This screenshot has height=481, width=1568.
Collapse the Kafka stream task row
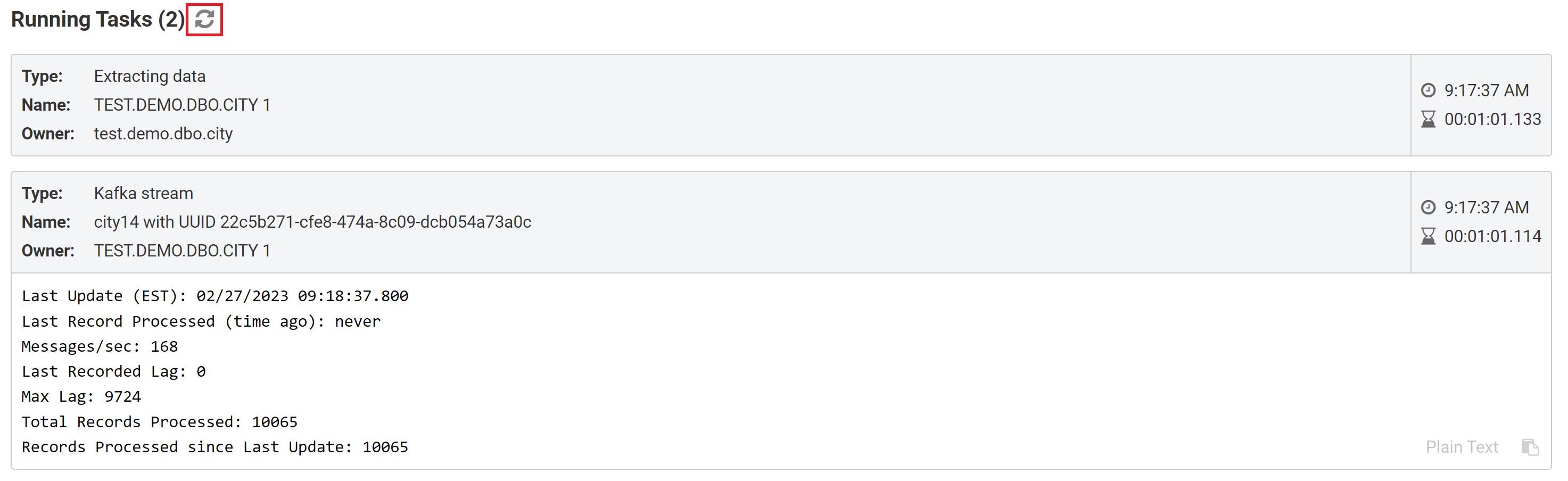711,222
